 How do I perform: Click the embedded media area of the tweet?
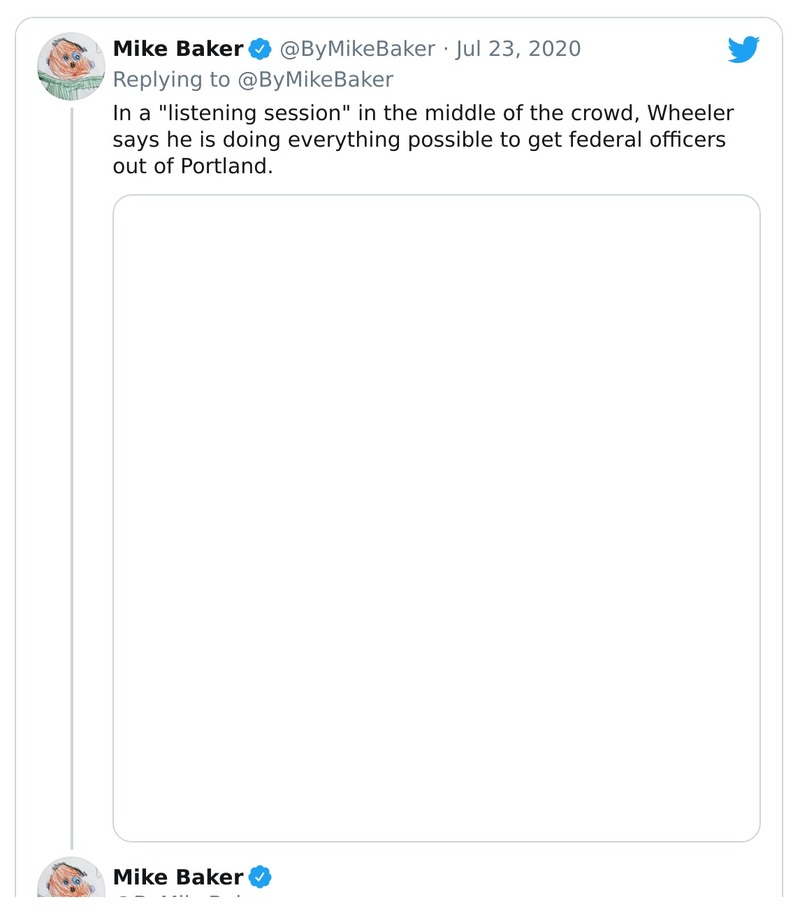click(x=436, y=516)
